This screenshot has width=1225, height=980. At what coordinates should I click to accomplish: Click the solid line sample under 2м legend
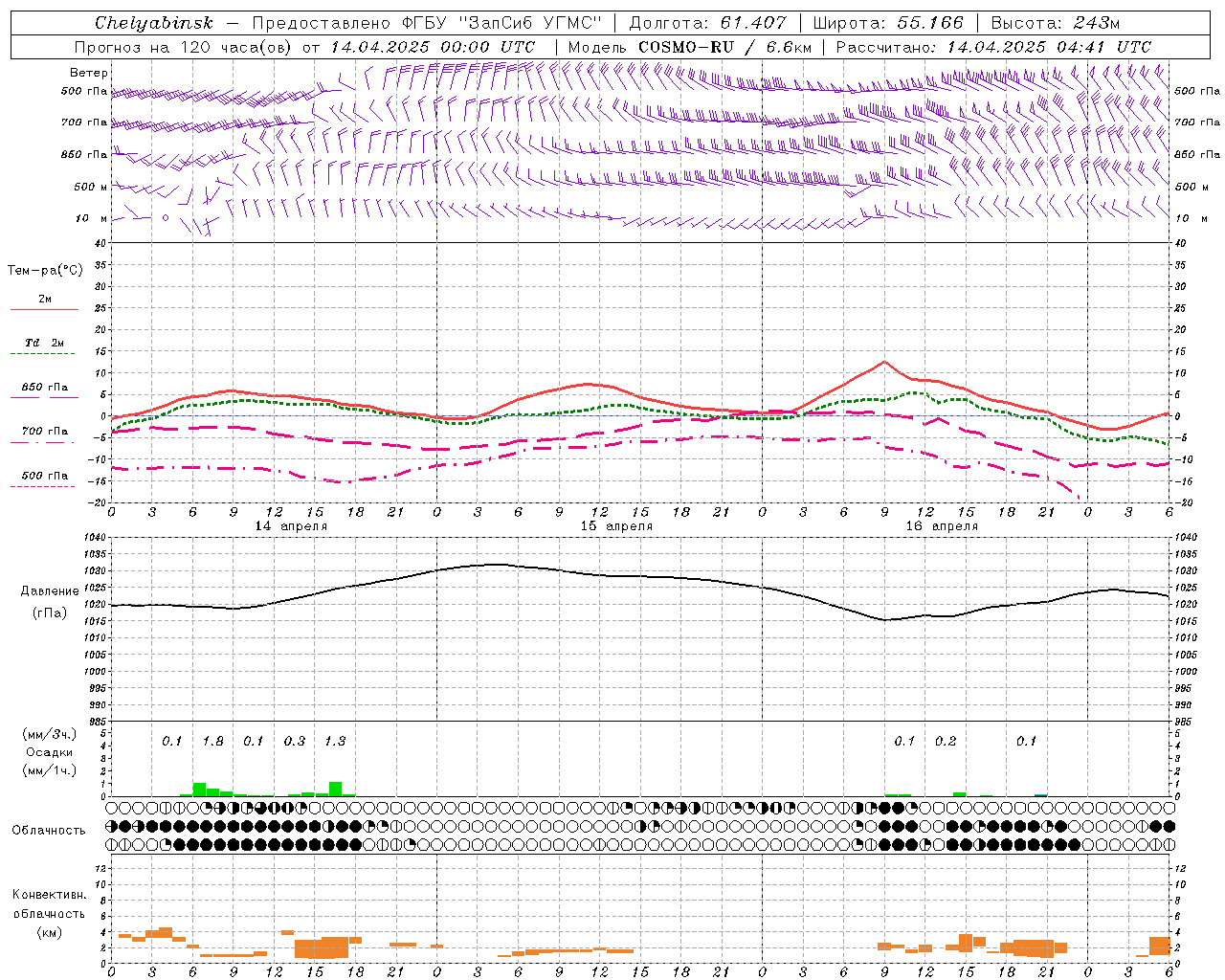point(44,310)
